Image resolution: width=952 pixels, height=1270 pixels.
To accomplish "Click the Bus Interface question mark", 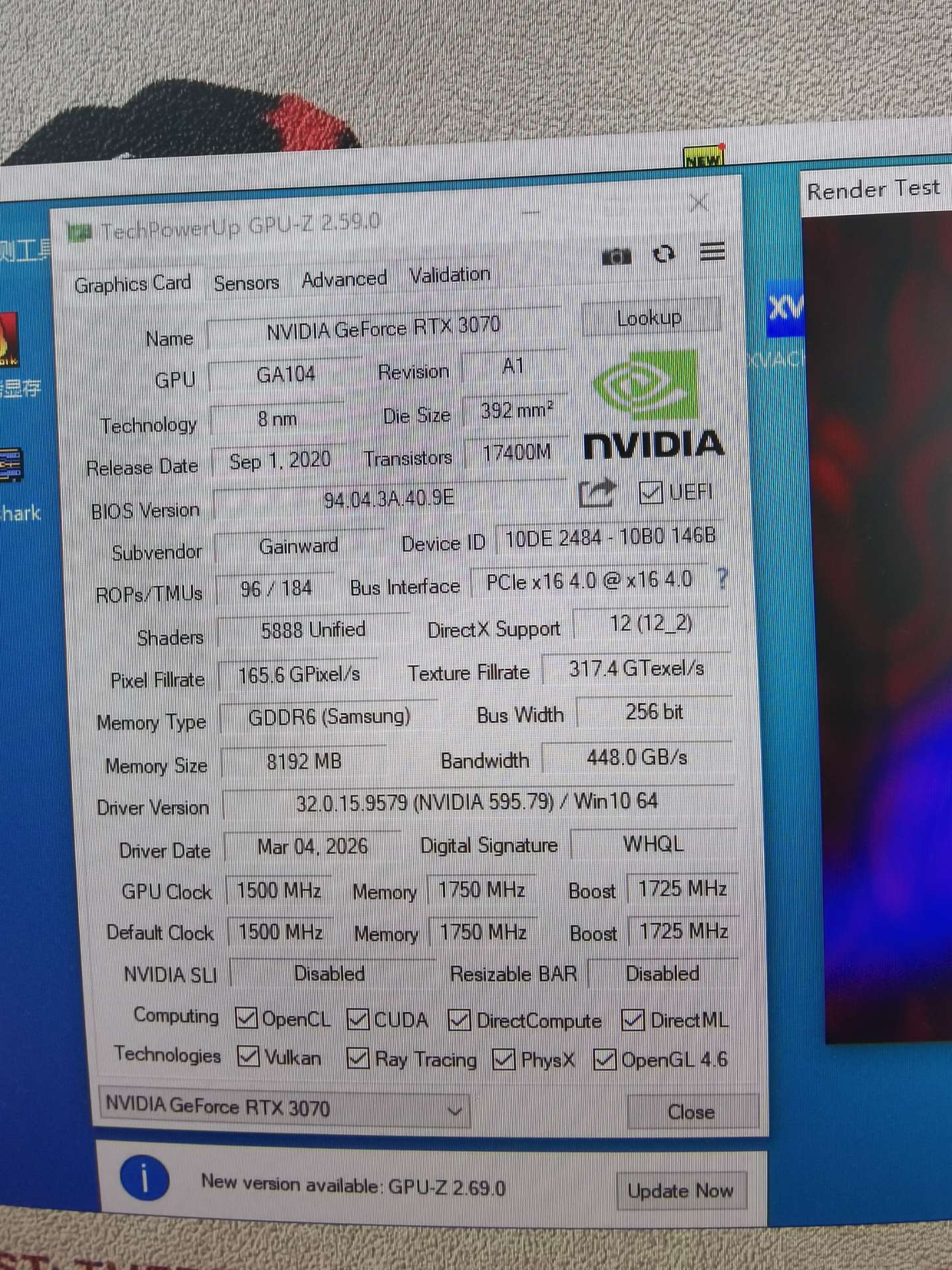I will [x=723, y=579].
